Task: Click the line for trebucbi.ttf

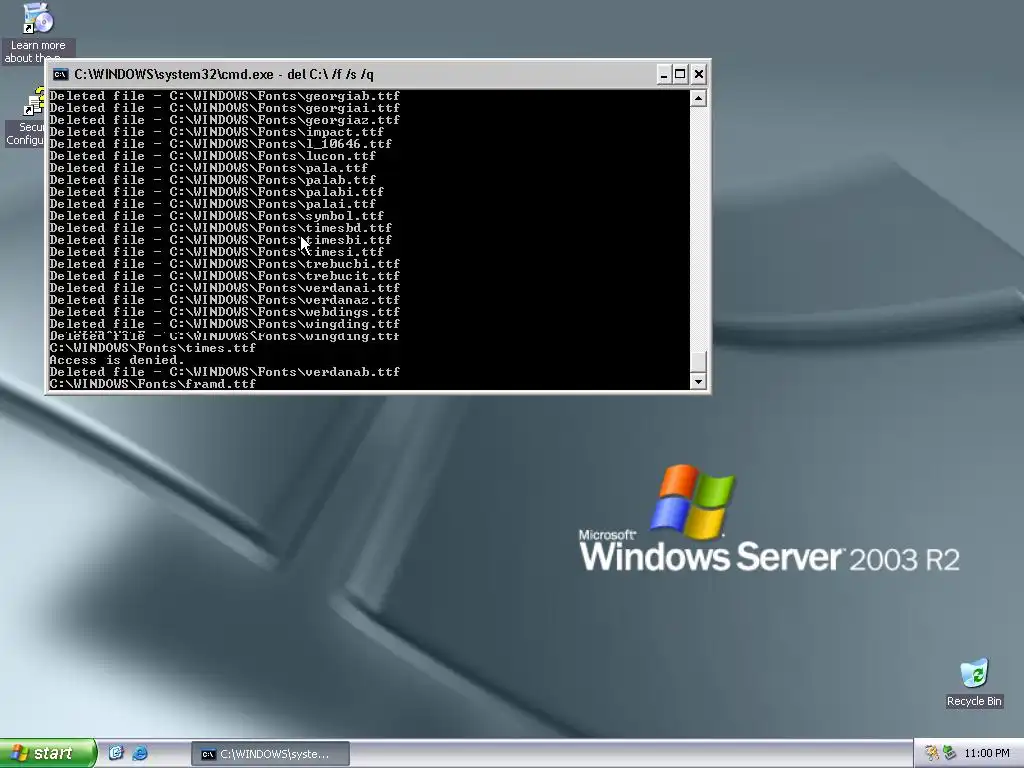Action: [225, 264]
